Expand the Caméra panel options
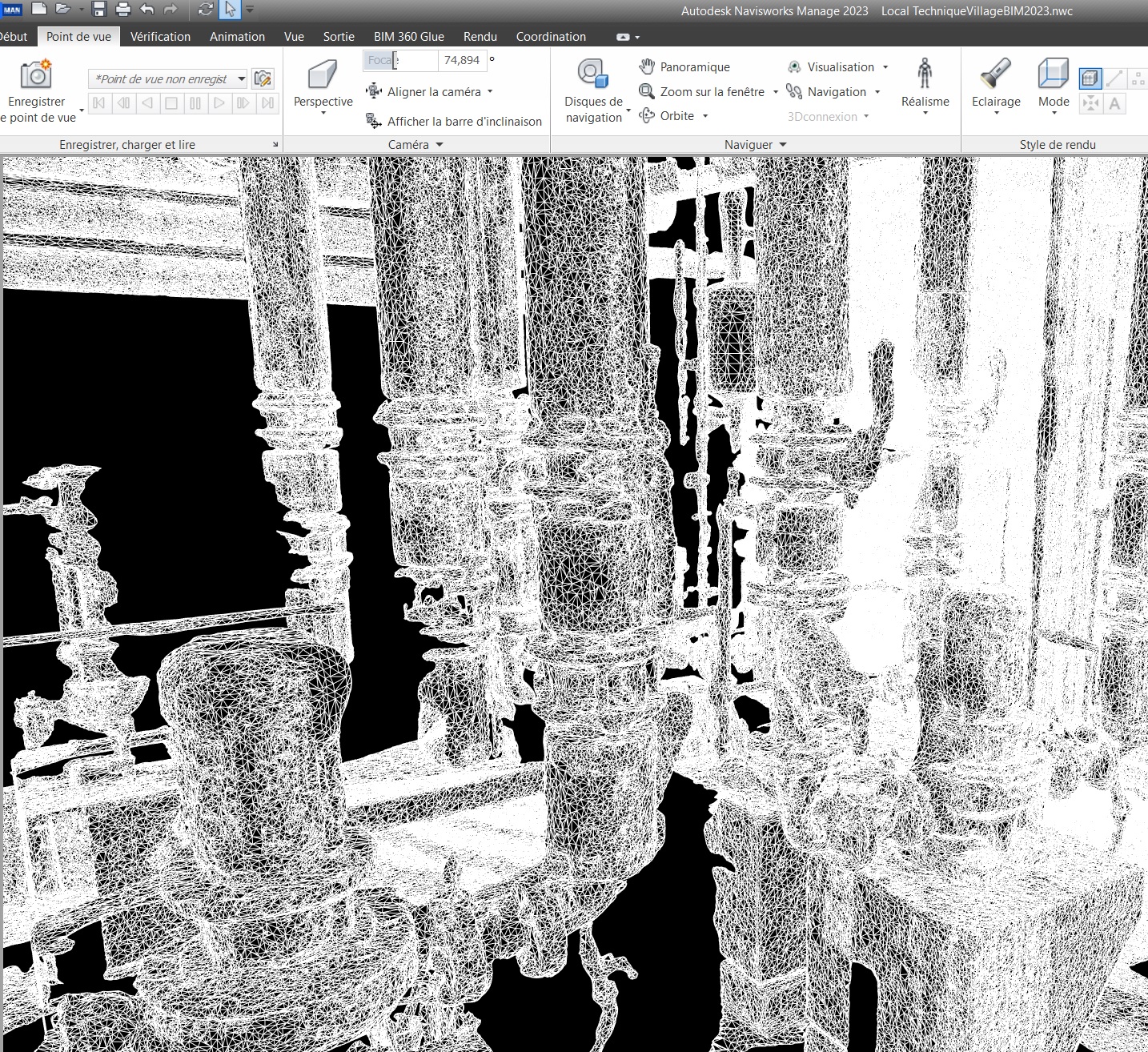 pyautogui.click(x=440, y=145)
